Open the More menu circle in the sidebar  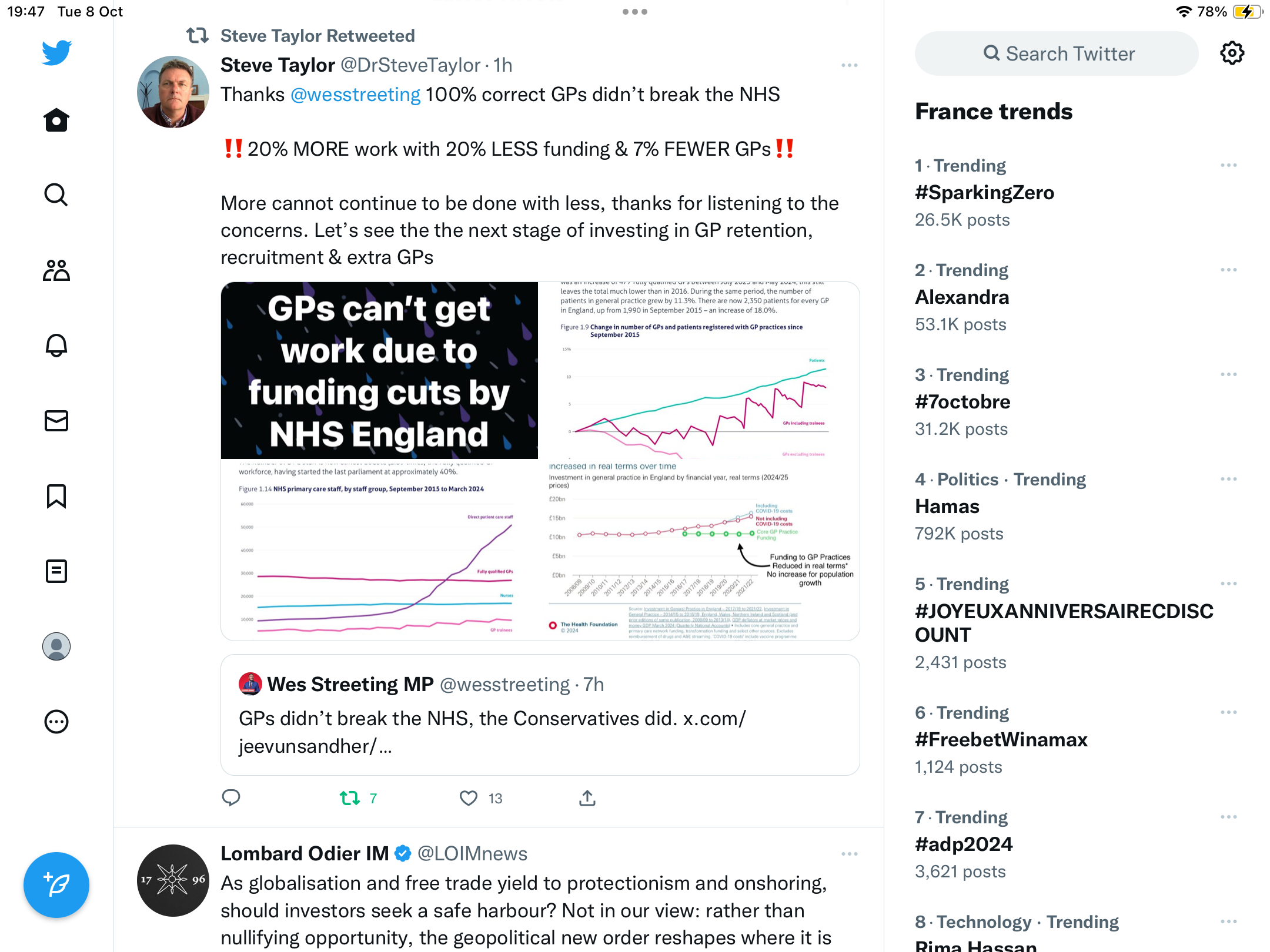pyautogui.click(x=56, y=722)
